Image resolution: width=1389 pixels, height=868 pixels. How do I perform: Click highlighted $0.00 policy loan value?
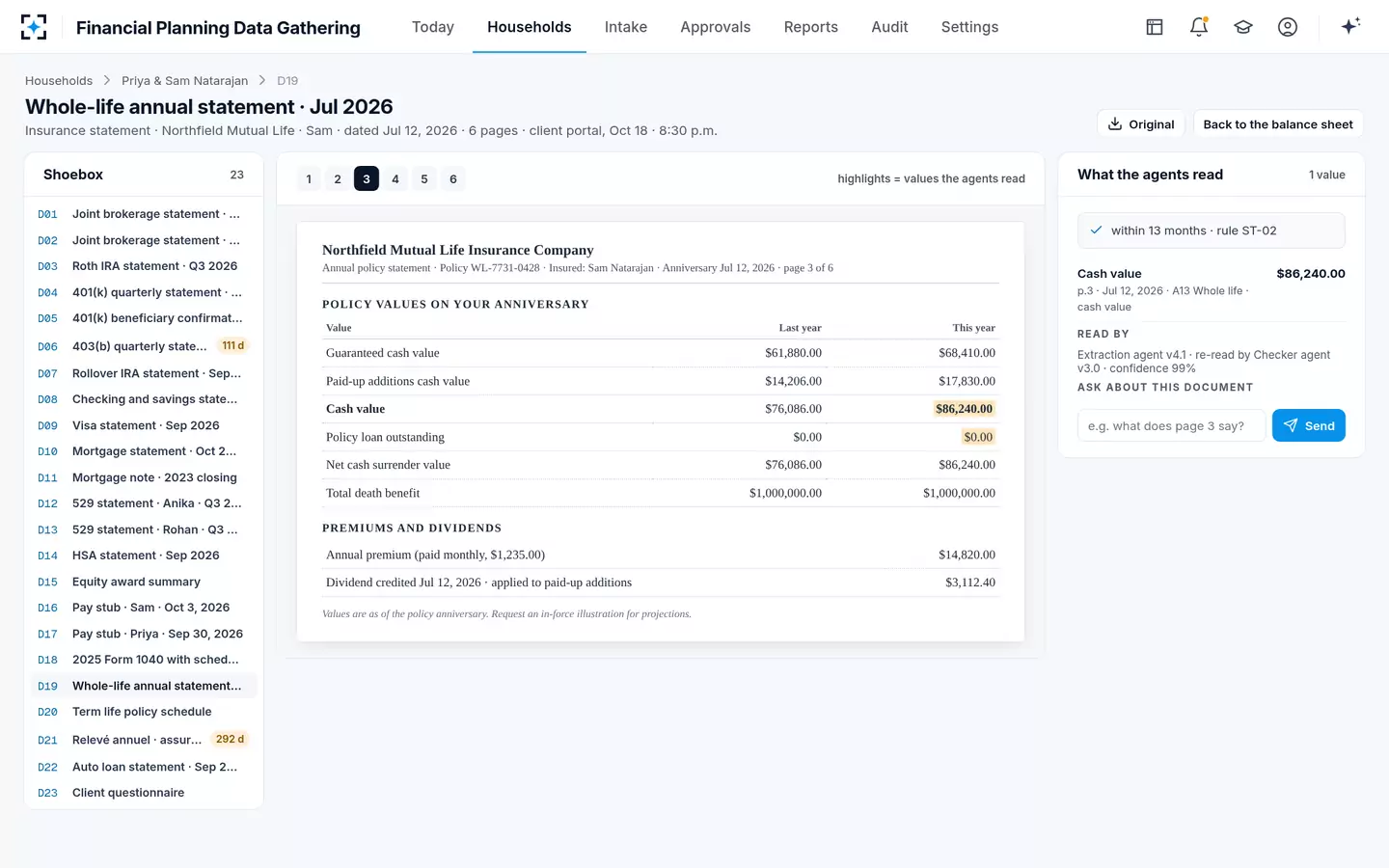(978, 437)
